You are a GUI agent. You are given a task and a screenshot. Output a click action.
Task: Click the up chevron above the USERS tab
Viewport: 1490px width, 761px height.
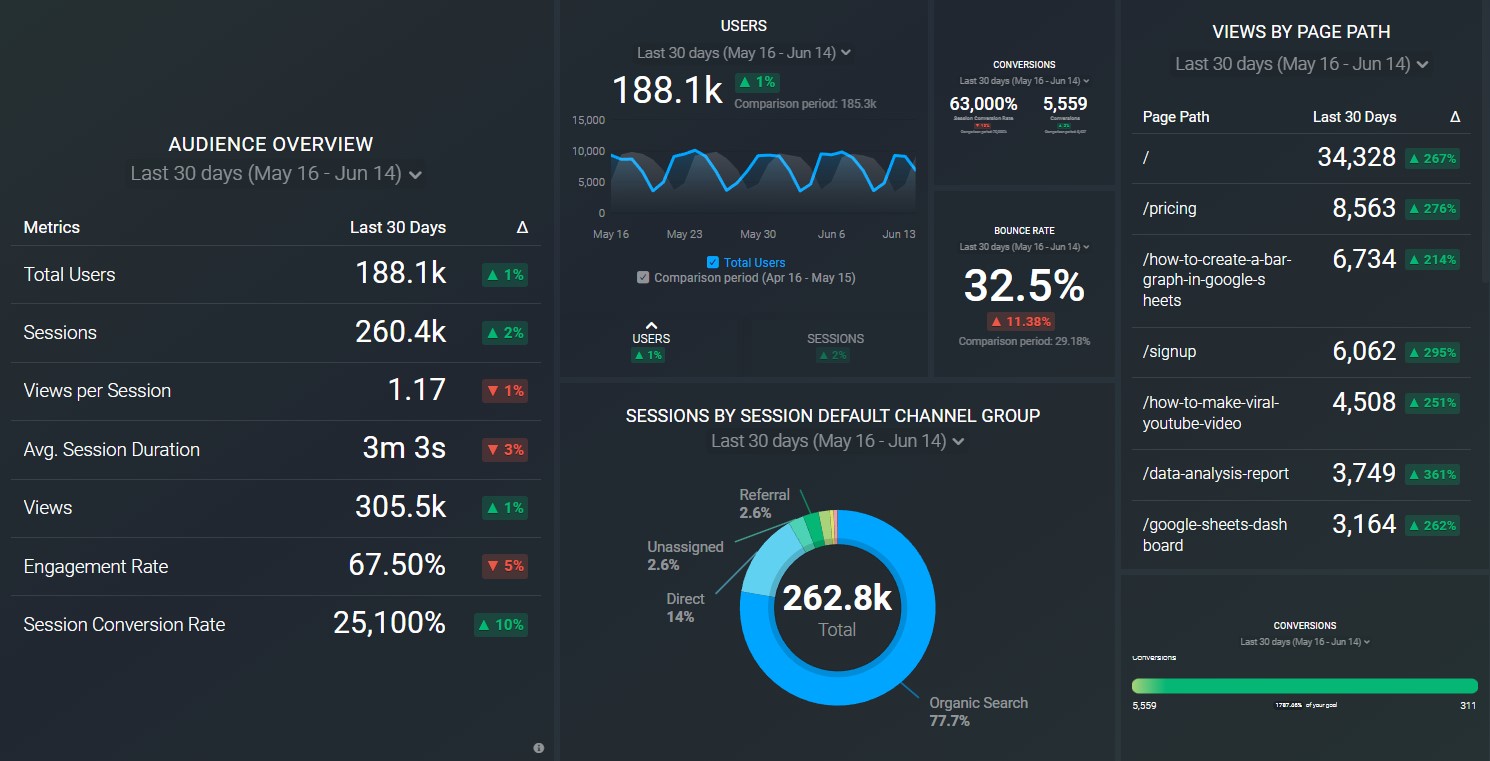tap(651, 326)
